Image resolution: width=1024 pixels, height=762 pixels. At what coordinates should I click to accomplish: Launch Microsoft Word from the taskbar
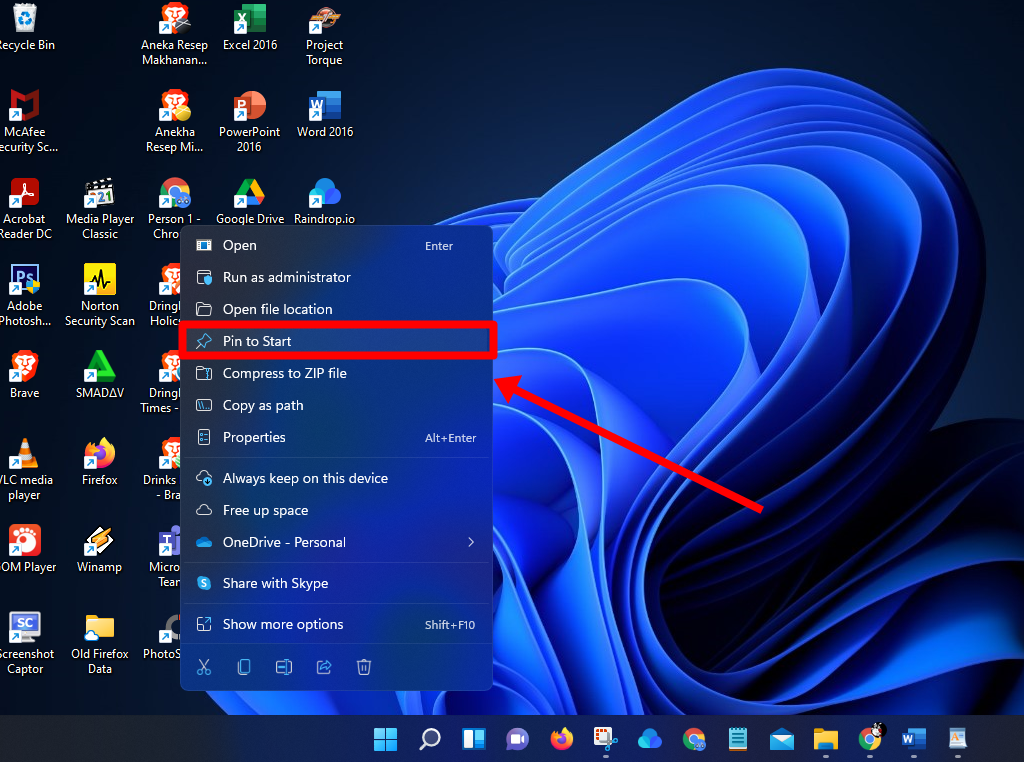[x=913, y=739]
